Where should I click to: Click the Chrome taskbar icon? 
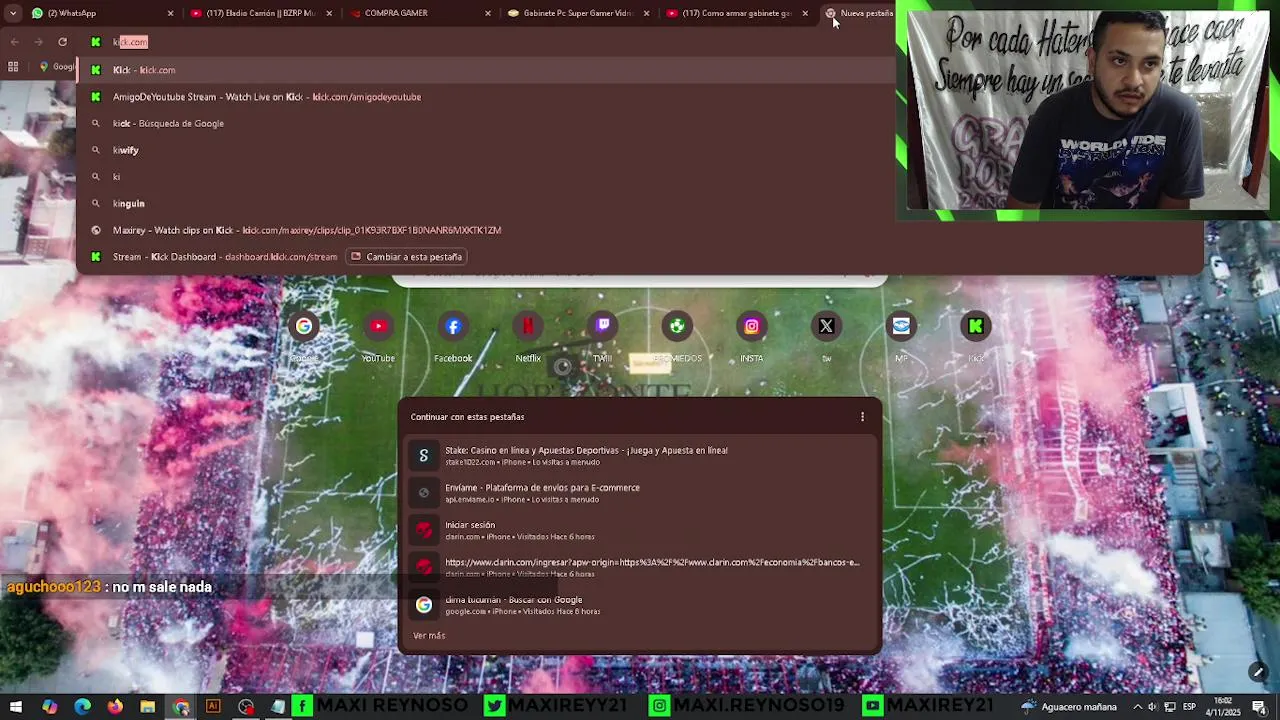point(181,707)
